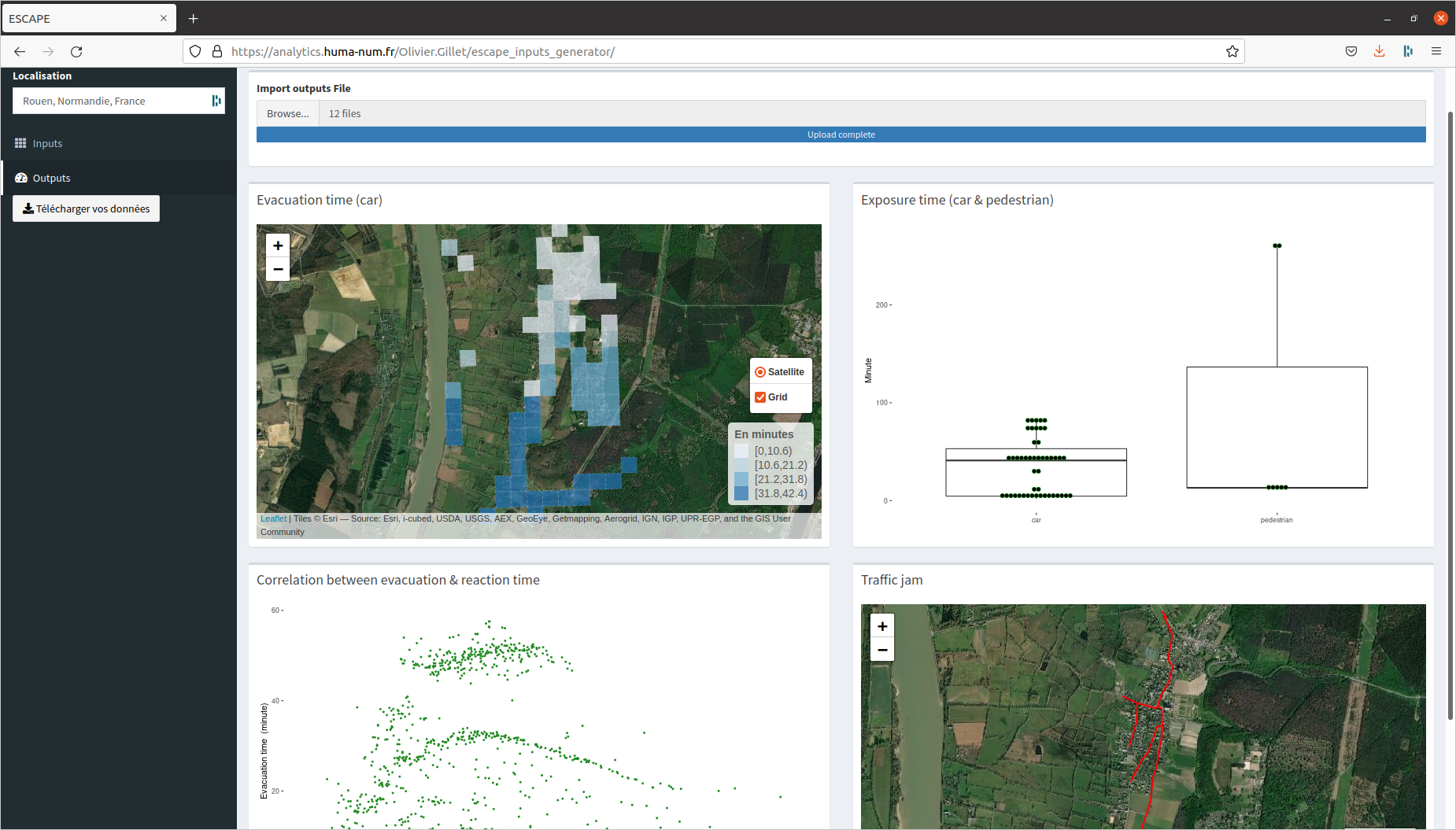Reload the page
The height and width of the screenshot is (830, 1456).
pos(76,51)
